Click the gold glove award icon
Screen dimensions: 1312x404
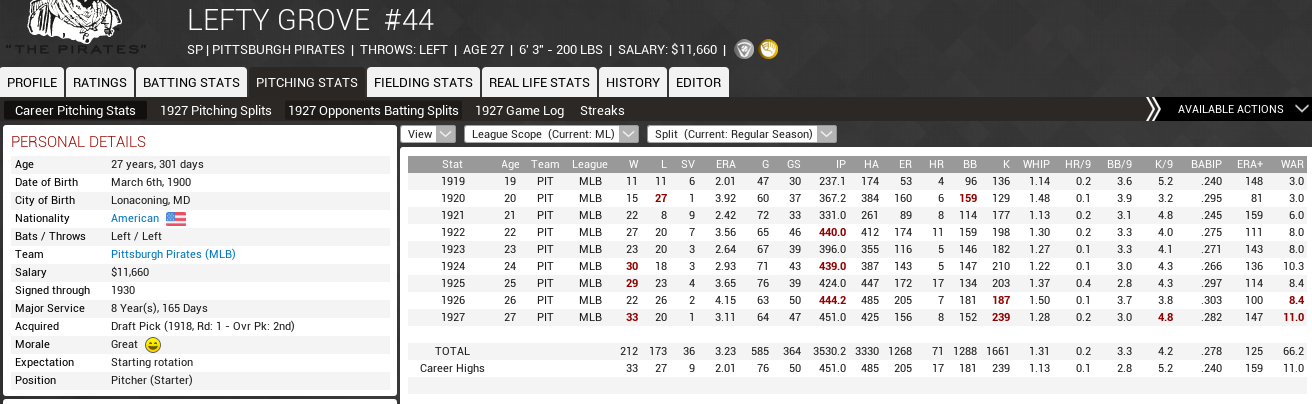[768, 49]
